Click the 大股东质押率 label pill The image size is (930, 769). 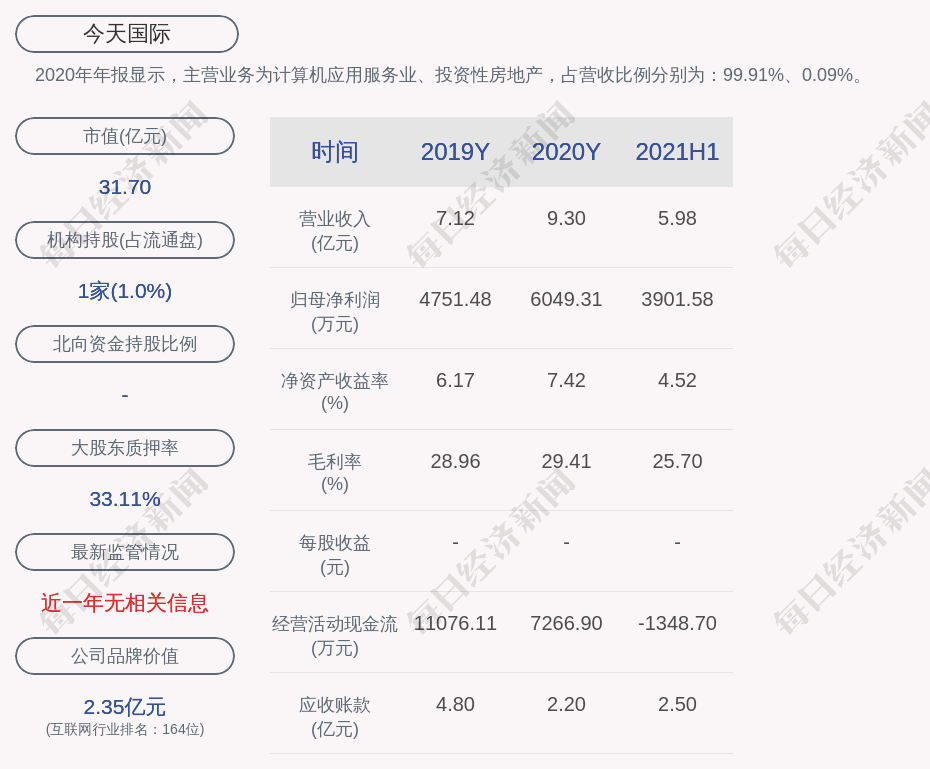click(x=125, y=448)
